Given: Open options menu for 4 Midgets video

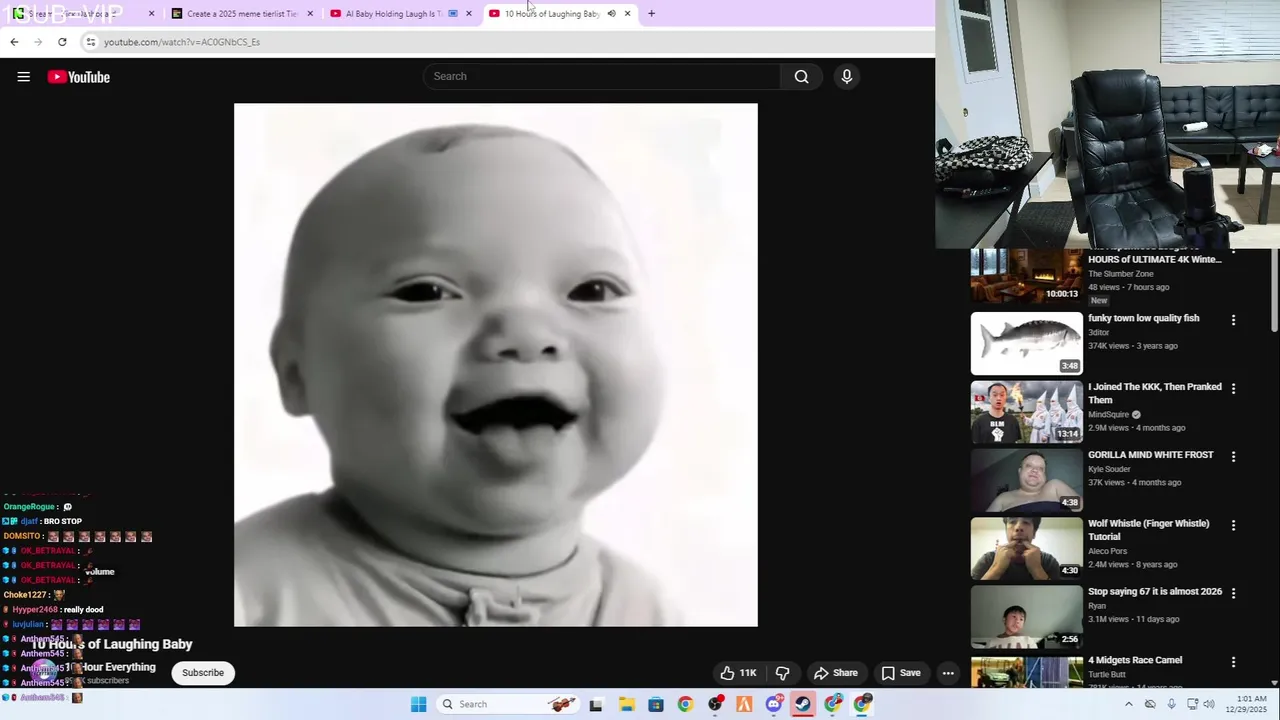Looking at the screenshot, I should [x=1233, y=662].
